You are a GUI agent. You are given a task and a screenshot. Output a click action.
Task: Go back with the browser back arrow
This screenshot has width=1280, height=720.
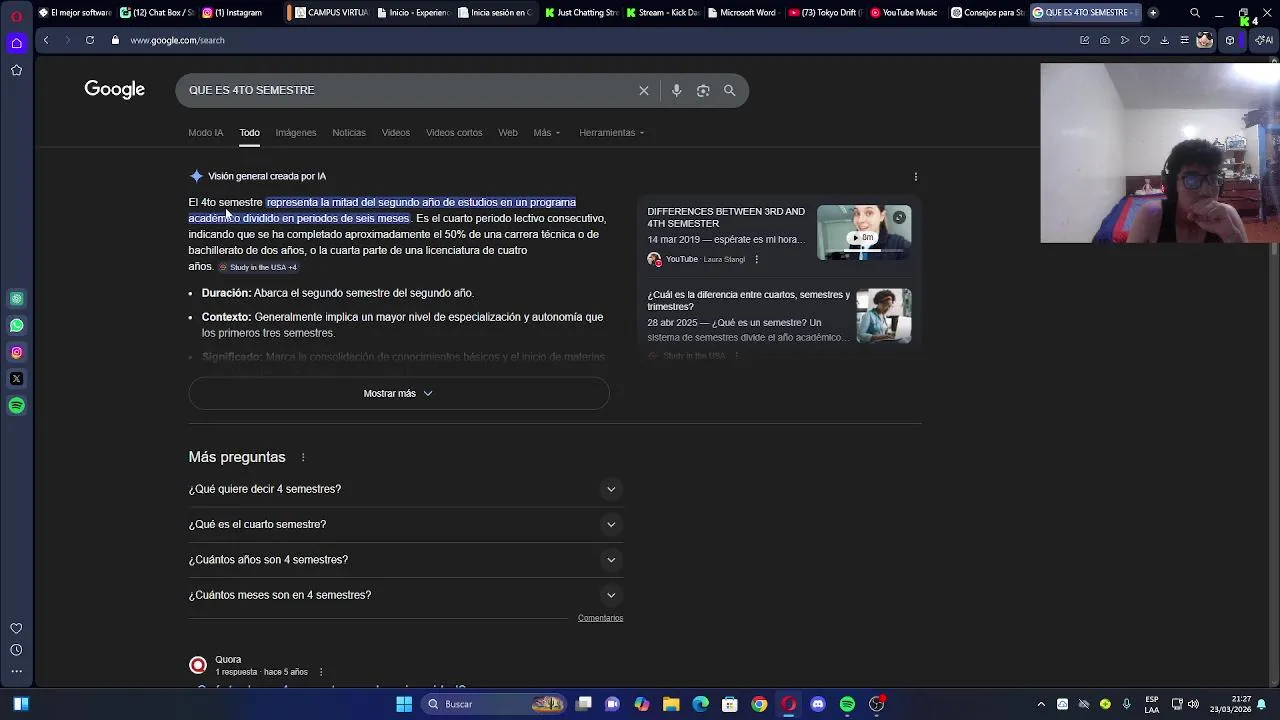46,40
